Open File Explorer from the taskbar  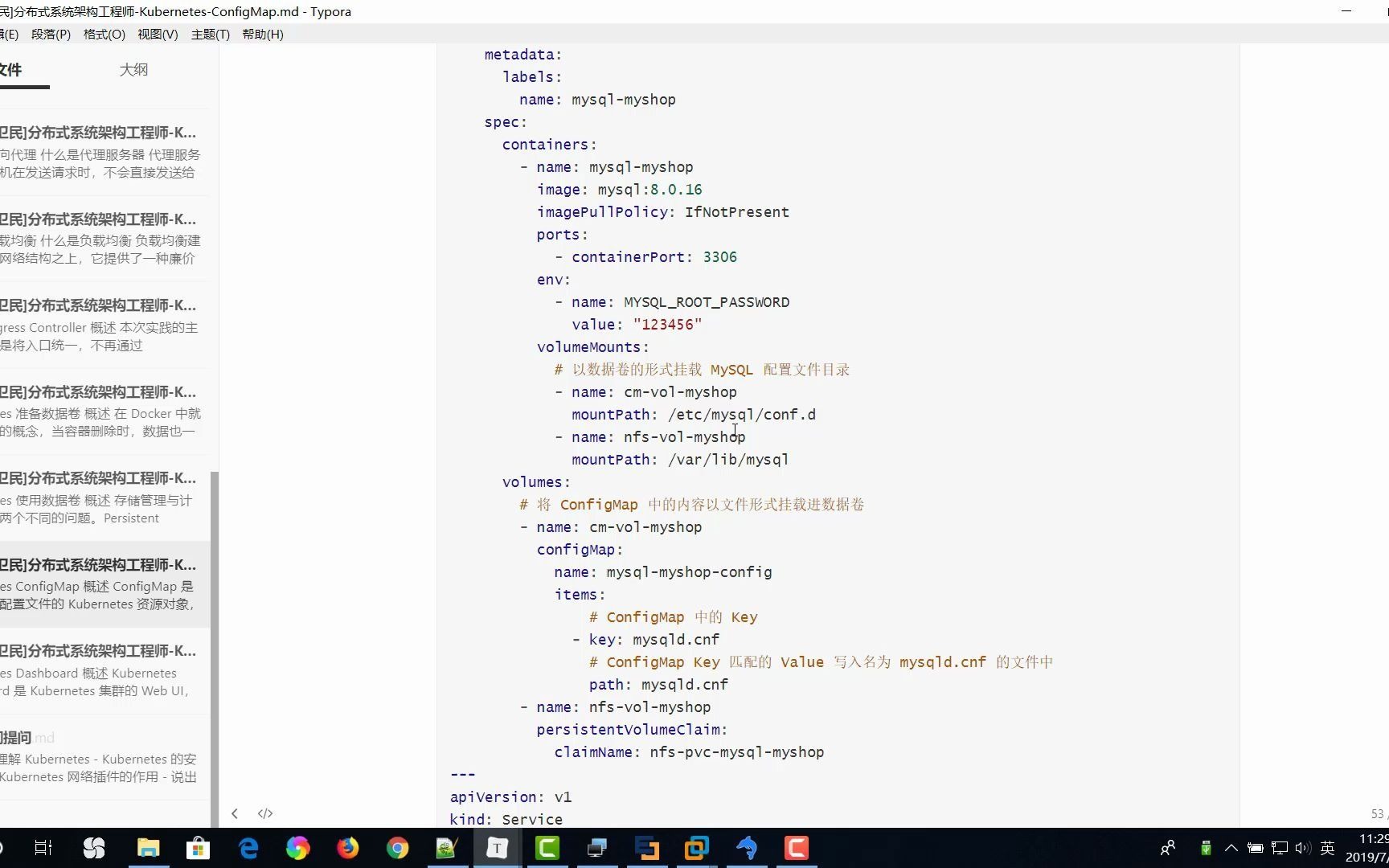(148, 848)
